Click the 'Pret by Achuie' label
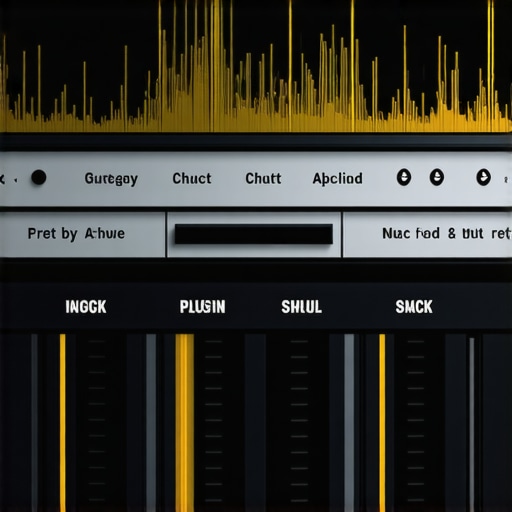The height and width of the screenshot is (512, 512). (x=76, y=234)
